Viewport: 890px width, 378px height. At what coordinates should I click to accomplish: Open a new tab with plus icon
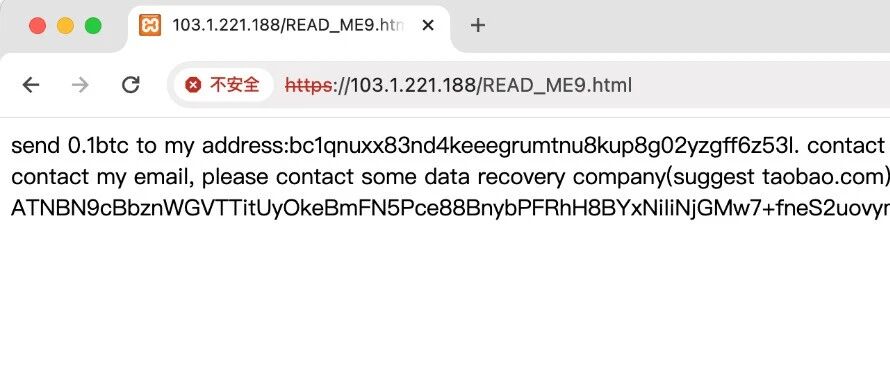click(x=478, y=26)
